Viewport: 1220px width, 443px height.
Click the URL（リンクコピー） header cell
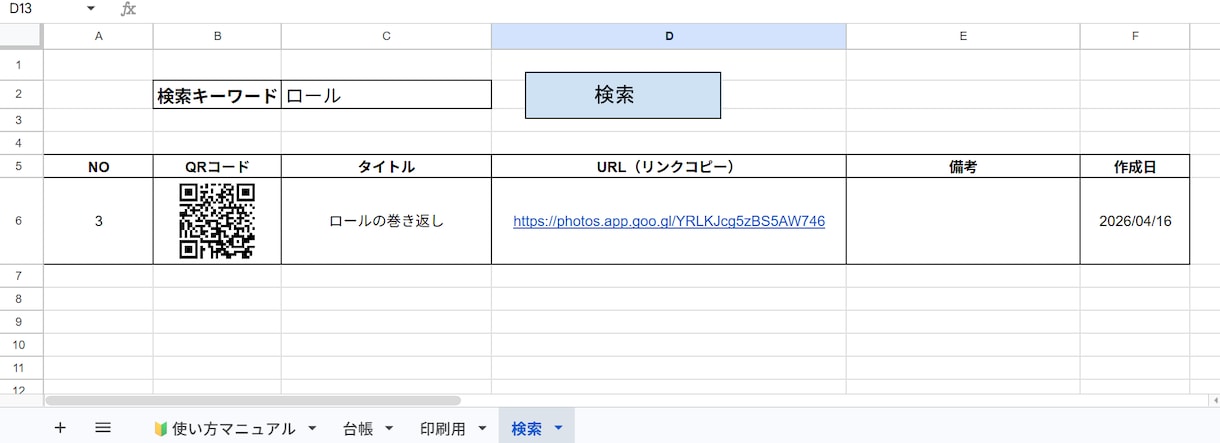pos(669,167)
